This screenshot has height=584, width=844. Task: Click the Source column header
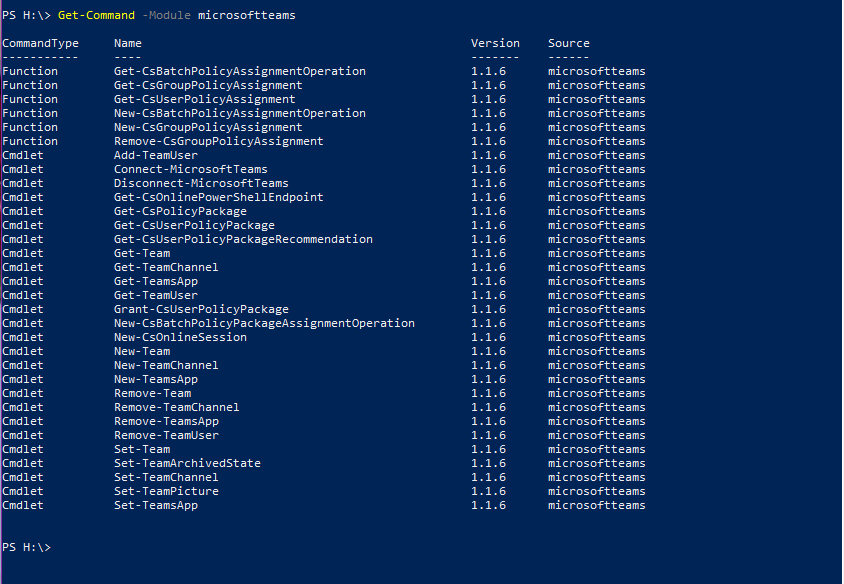(x=568, y=43)
